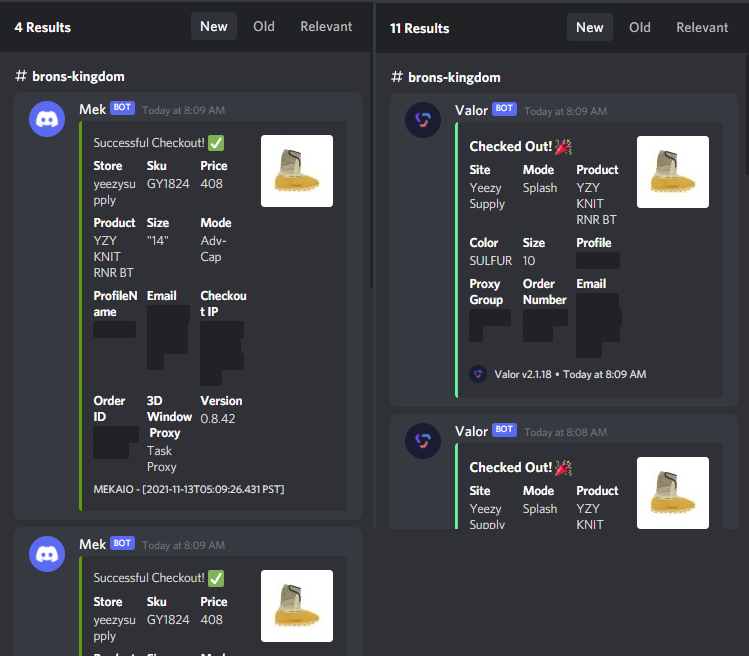The image size is (749, 656).
Task: Click green checkmark in second Successful Checkout
Action: pyautogui.click(x=216, y=578)
